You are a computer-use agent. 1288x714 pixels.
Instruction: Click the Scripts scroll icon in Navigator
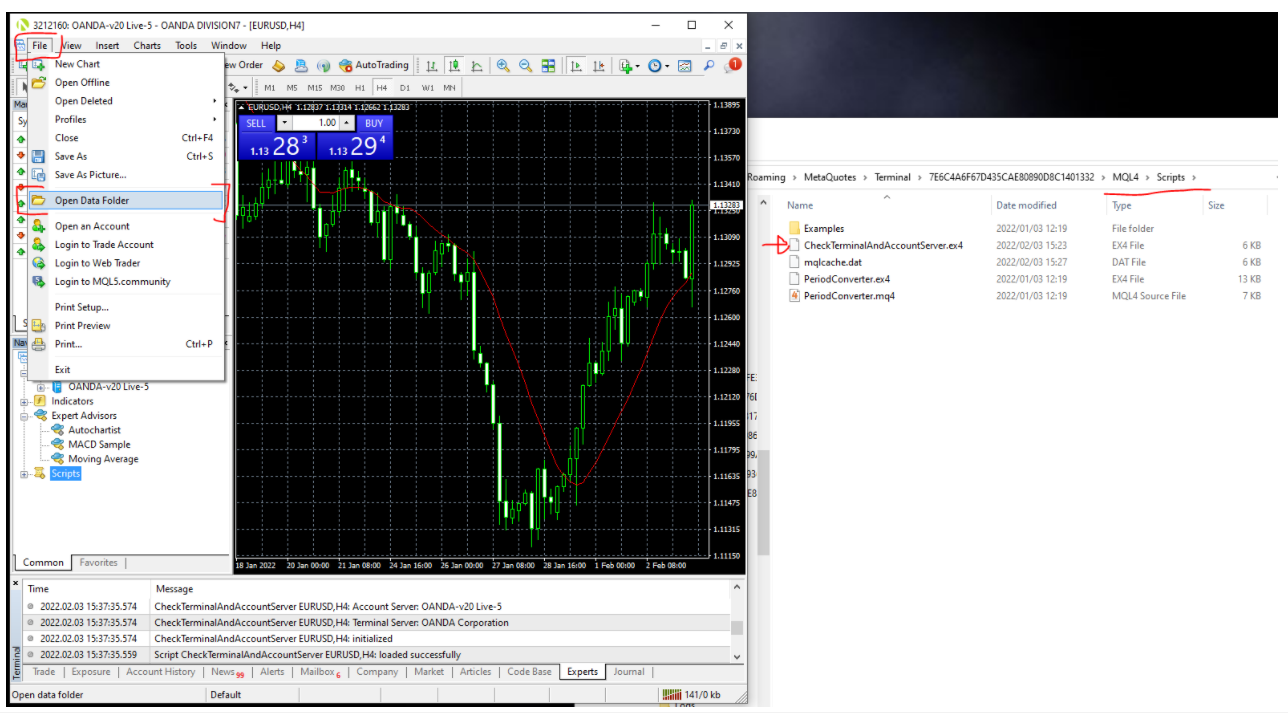tap(41, 474)
